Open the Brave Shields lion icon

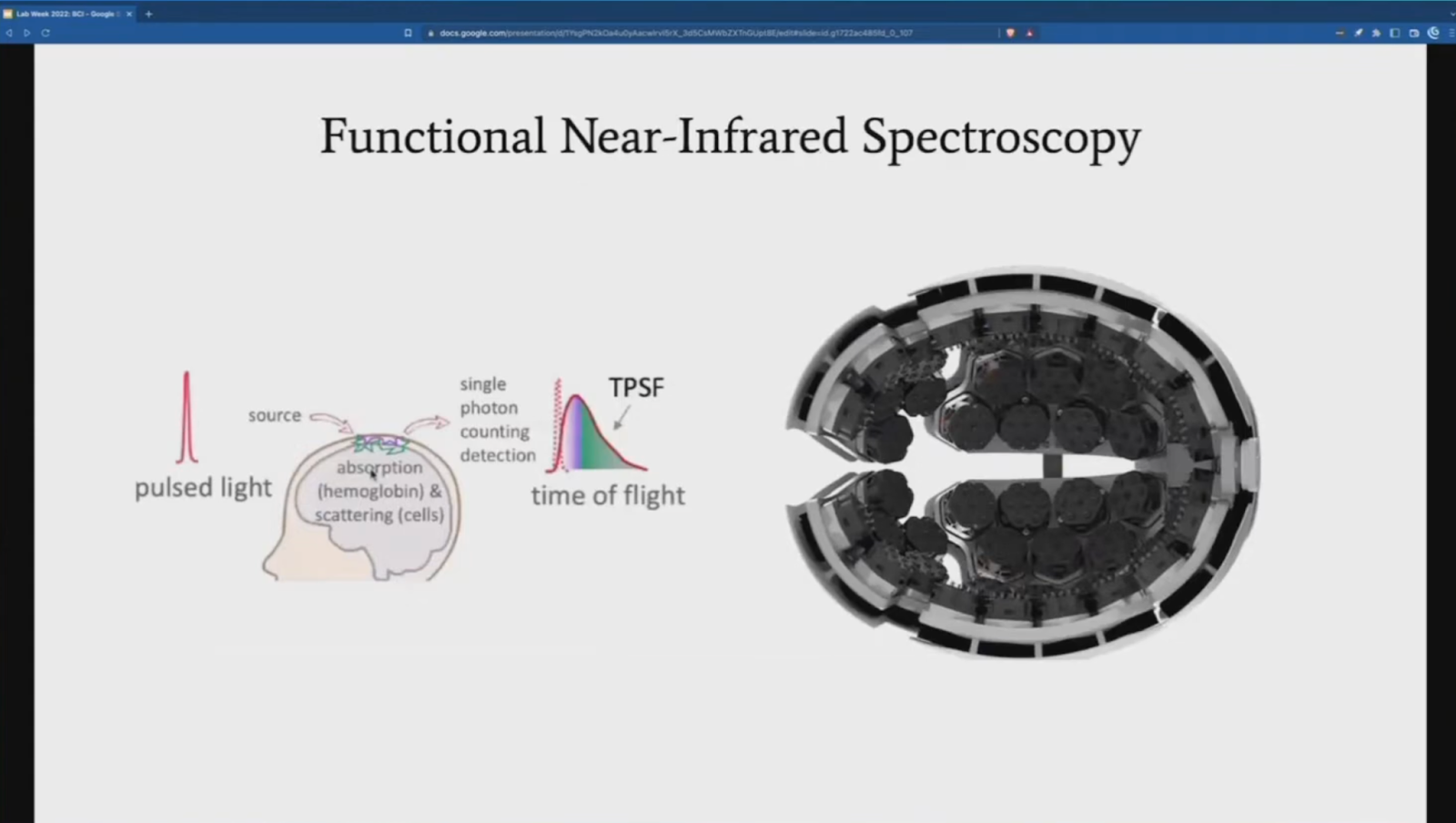point(1010,33)
